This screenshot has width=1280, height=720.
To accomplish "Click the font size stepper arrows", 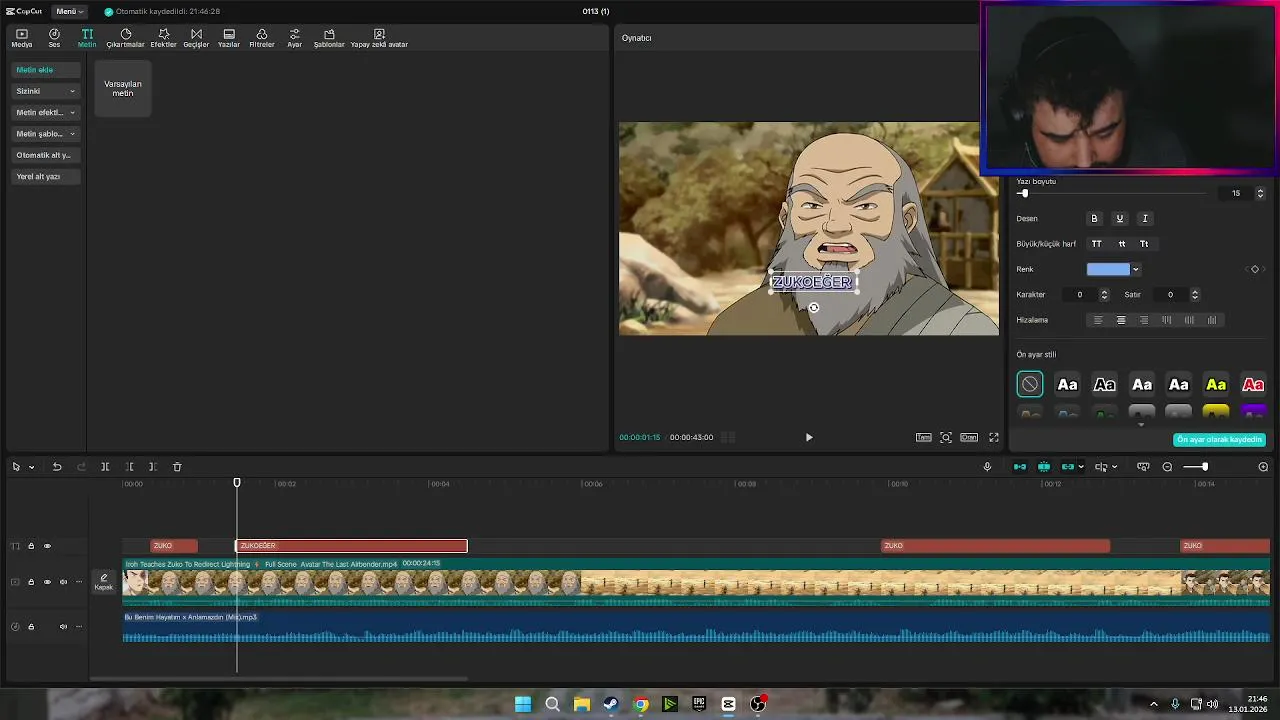I will (1260, 193).
